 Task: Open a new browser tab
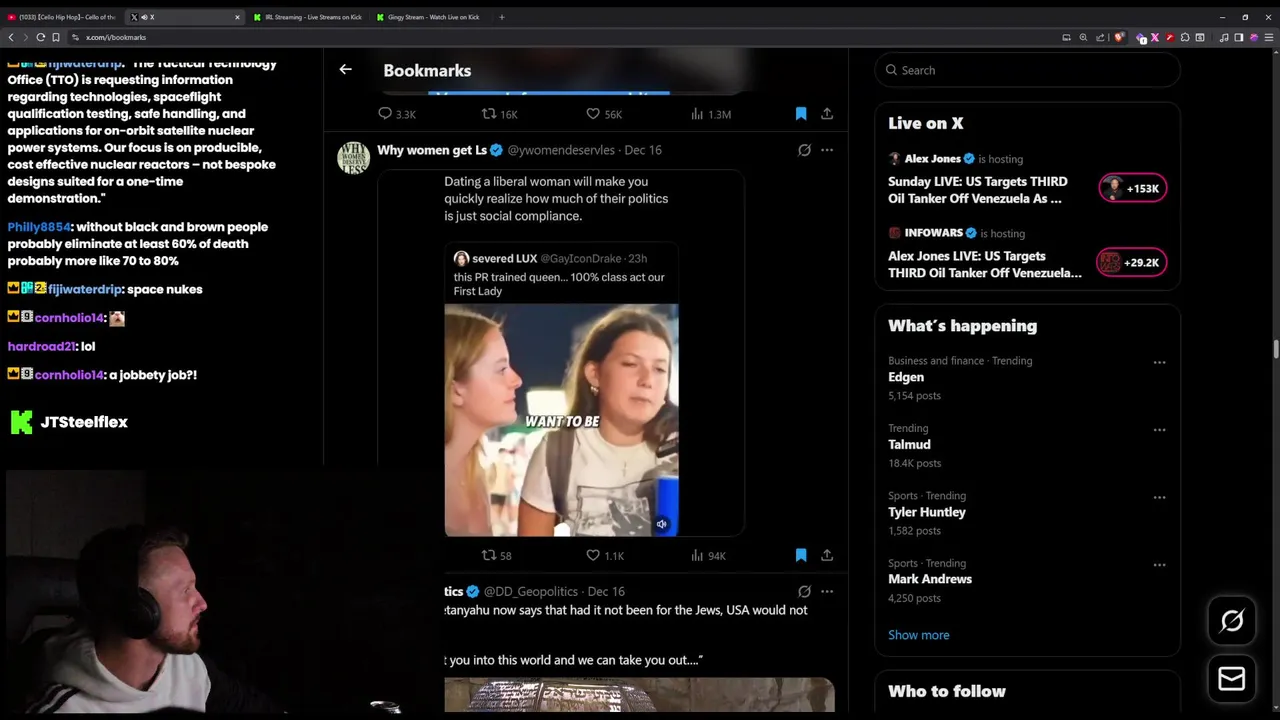pos(502,17)
